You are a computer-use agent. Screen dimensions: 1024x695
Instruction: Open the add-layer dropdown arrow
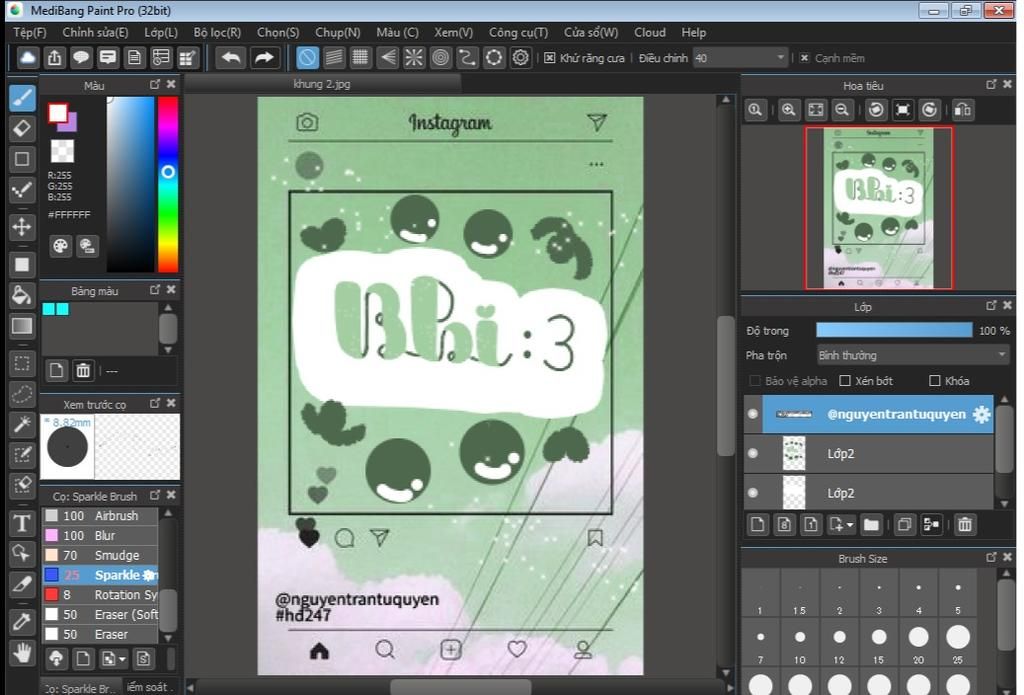point(850,525)
